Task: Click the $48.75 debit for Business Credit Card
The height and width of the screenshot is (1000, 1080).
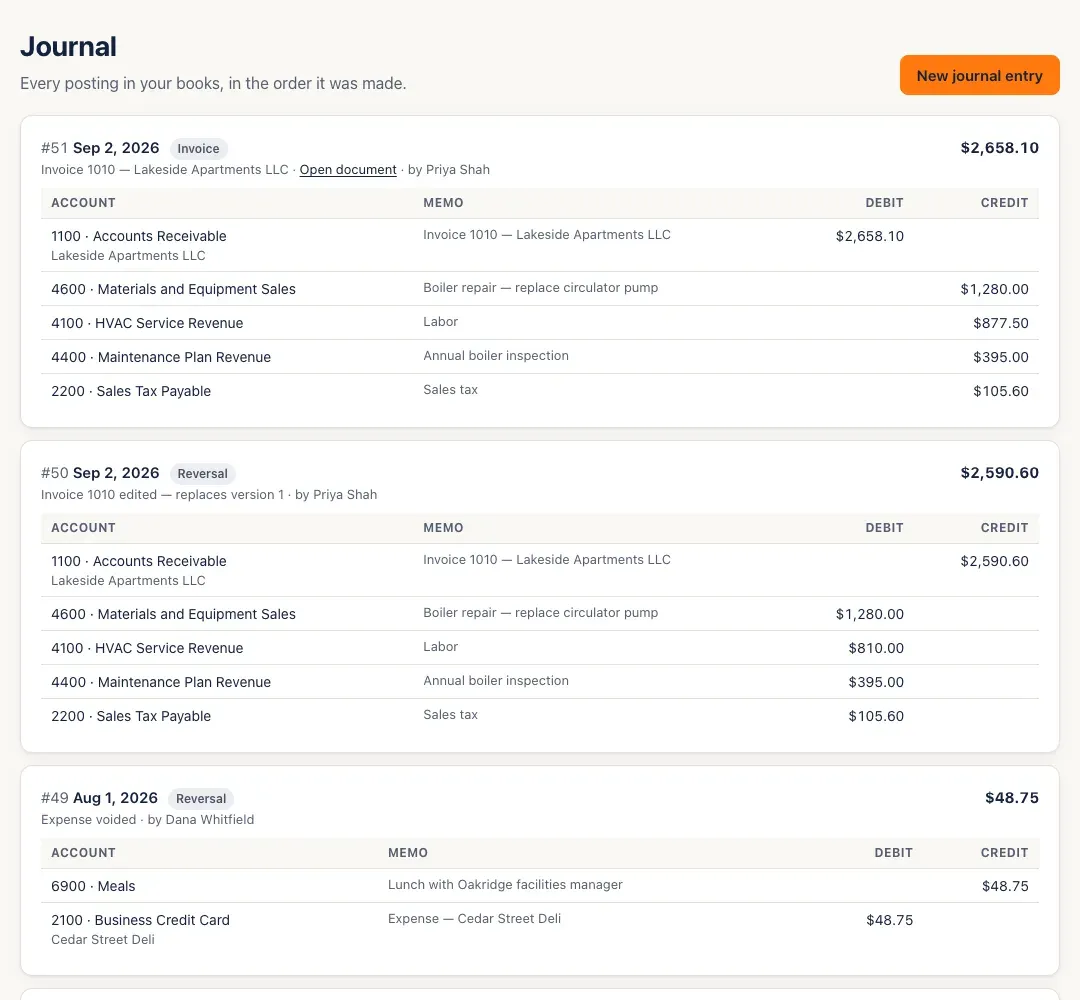Action: click(889, 920)
